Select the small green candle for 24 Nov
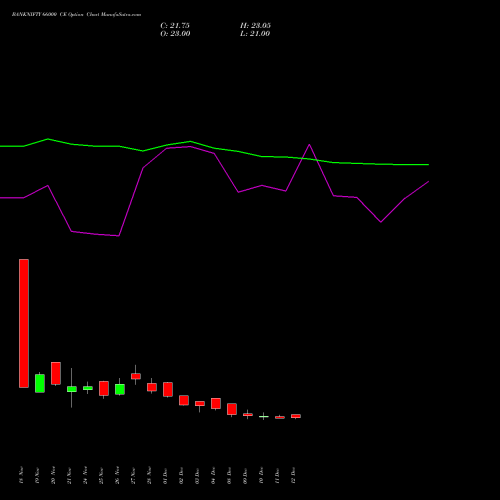The height and width of the screenshot is (500, 500). point(88,388)
